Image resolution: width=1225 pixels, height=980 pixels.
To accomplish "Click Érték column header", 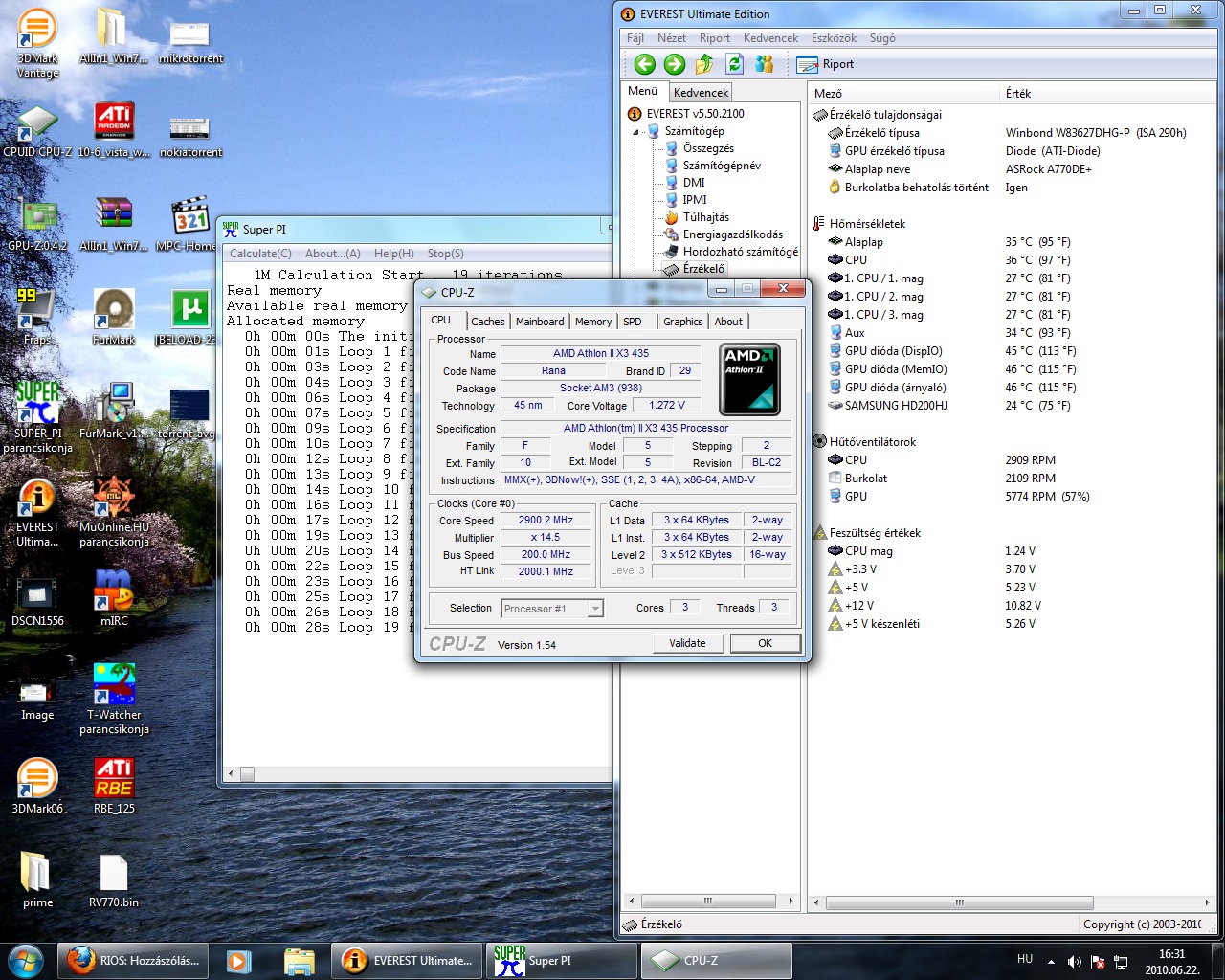I will click(x=1106, y=94).
